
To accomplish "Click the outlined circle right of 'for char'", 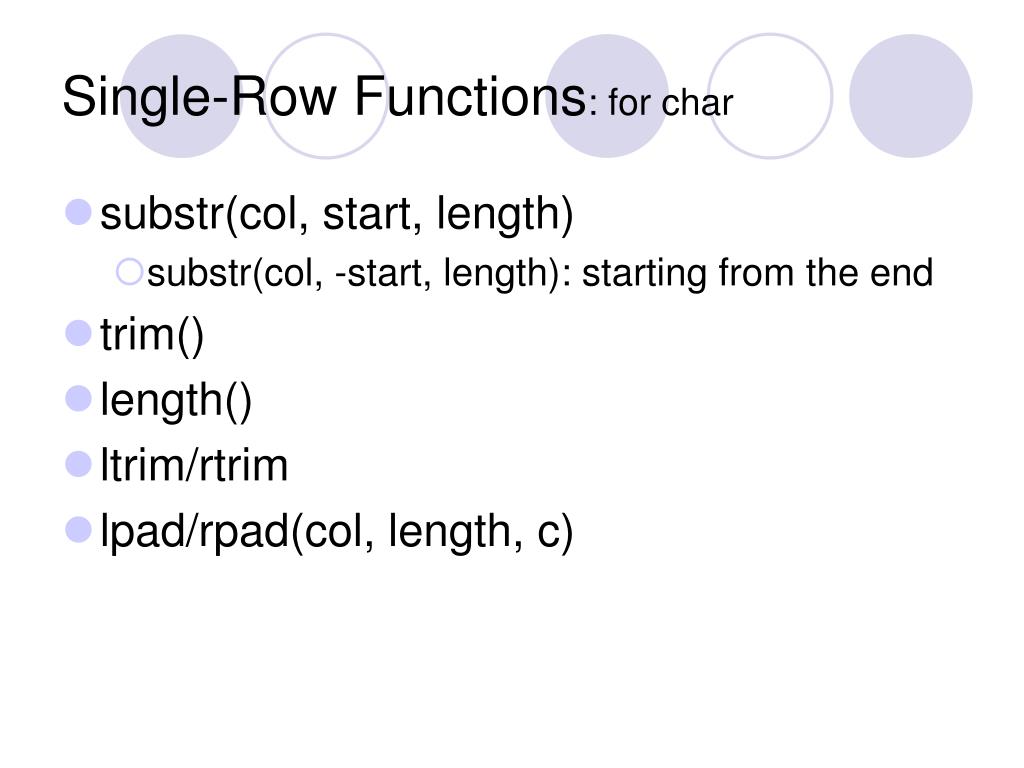I will click(x=770, y=96).
